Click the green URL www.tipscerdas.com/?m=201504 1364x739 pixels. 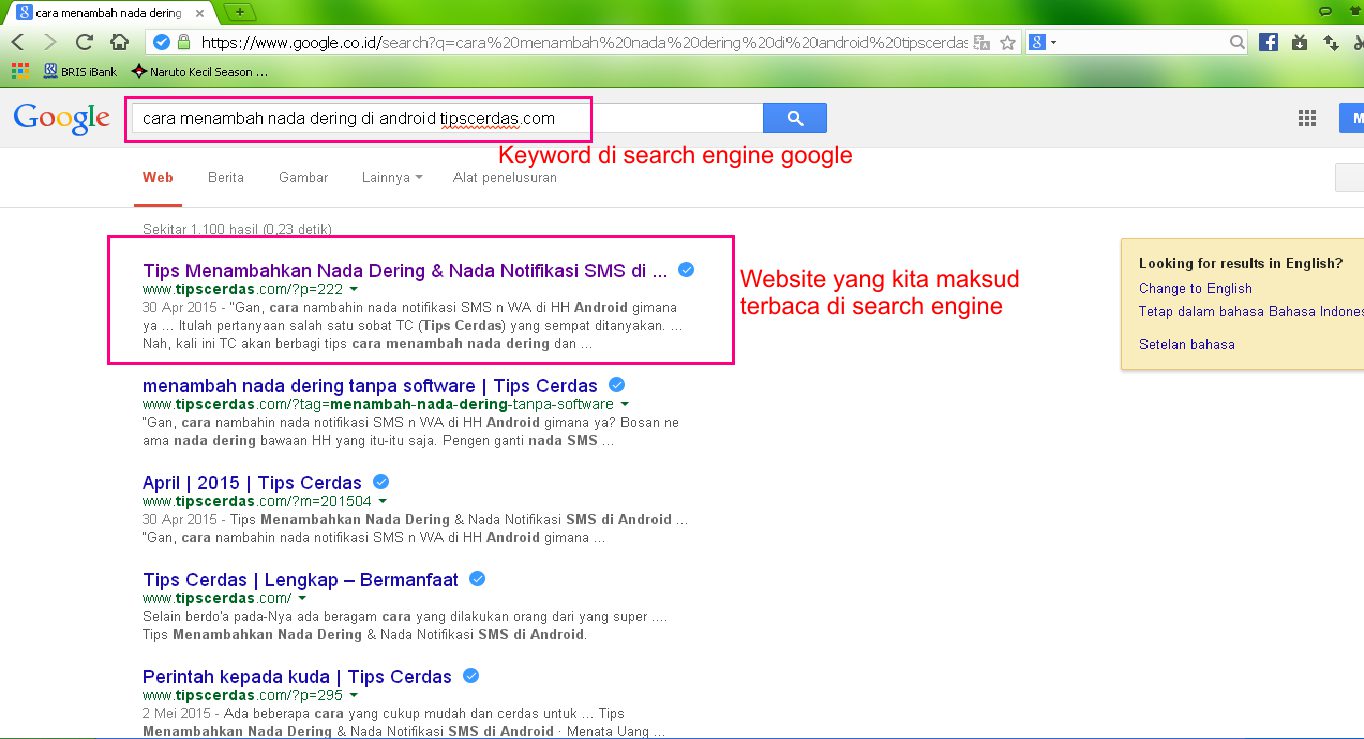click(257, 501)
